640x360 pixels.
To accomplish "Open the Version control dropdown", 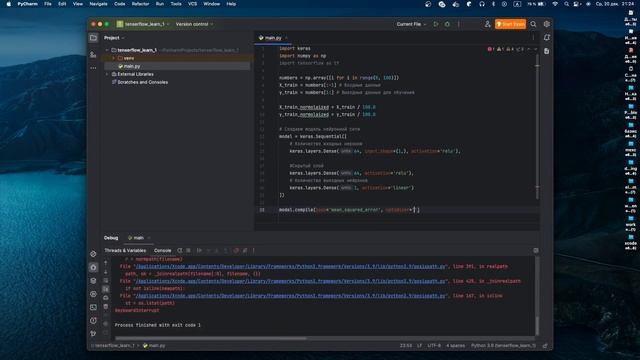I will point(194,24).
